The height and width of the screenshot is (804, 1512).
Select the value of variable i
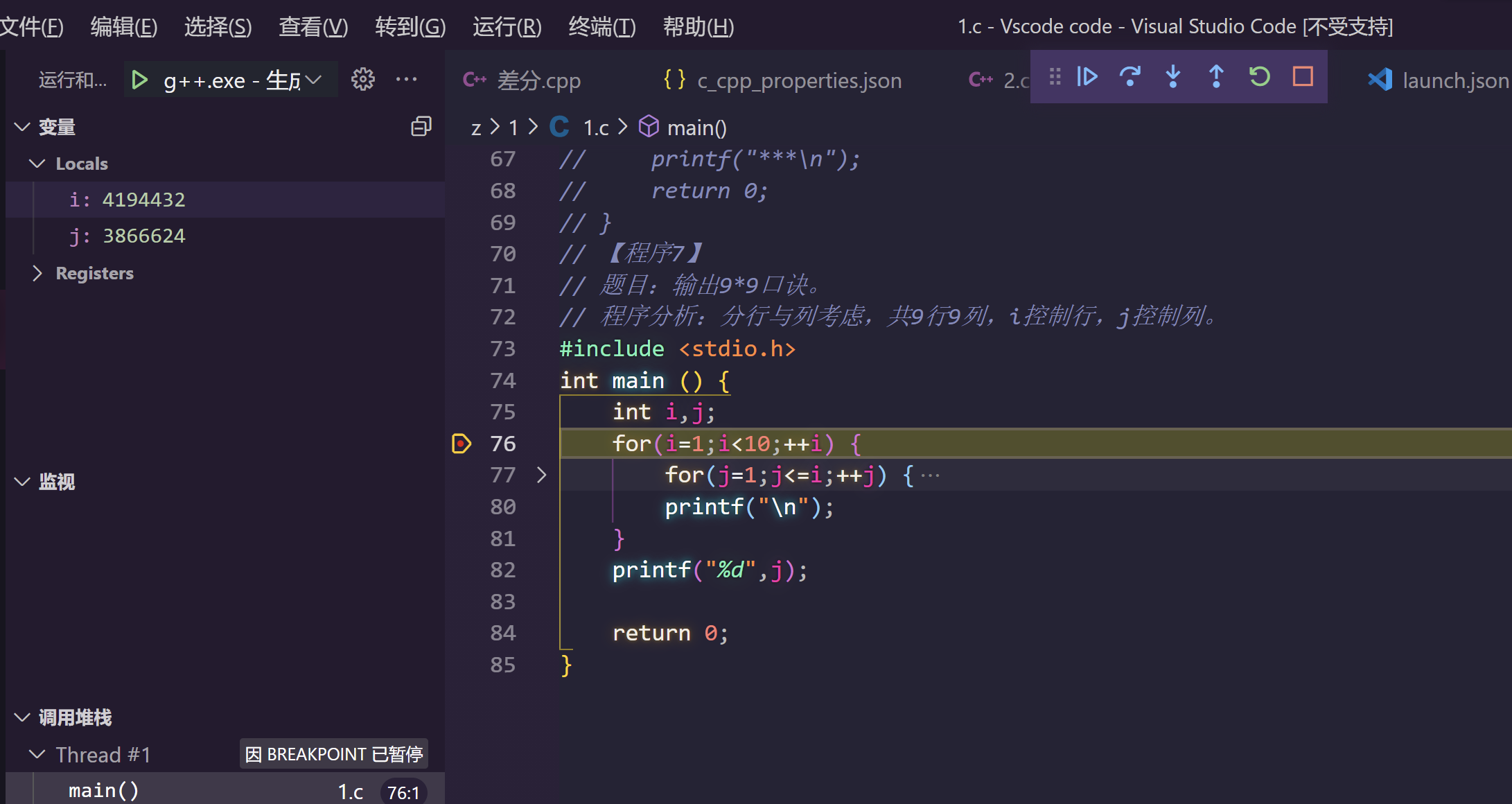click(x=143, y=199)
